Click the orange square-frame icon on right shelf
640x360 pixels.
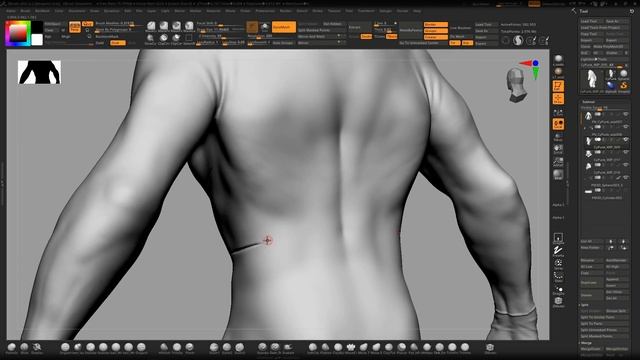tap(558, 86)
